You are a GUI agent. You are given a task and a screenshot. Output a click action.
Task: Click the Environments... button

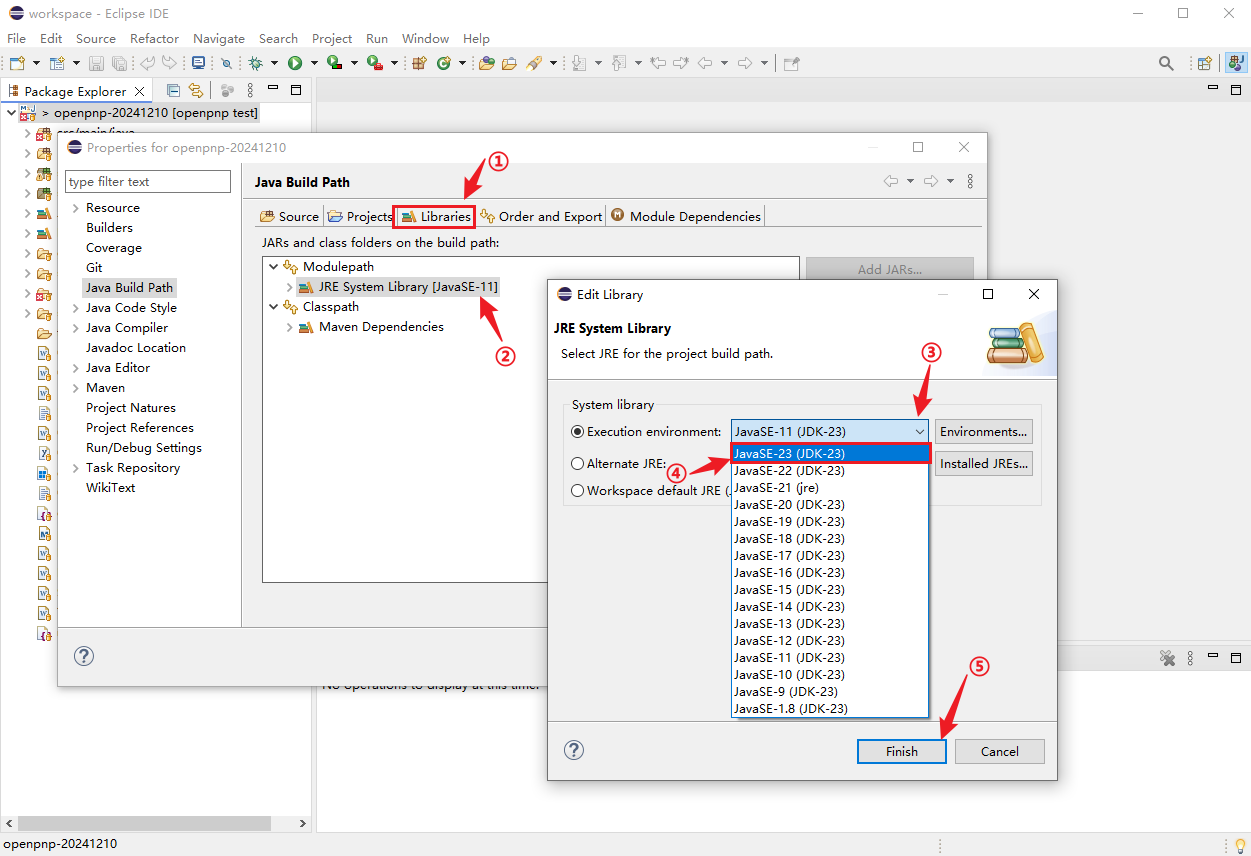coord(984,432)
